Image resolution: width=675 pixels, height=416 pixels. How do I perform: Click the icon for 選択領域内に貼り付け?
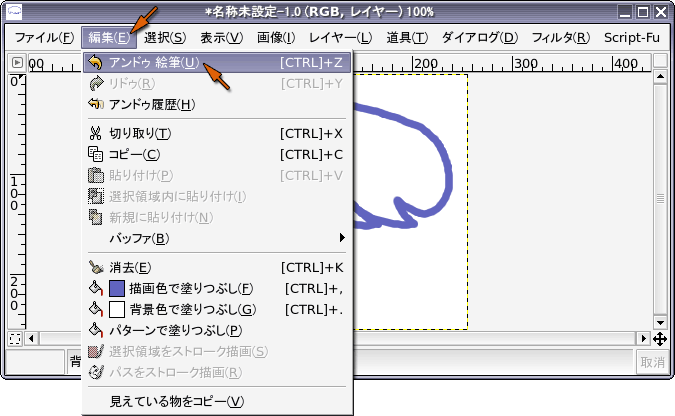pos(96,196)
